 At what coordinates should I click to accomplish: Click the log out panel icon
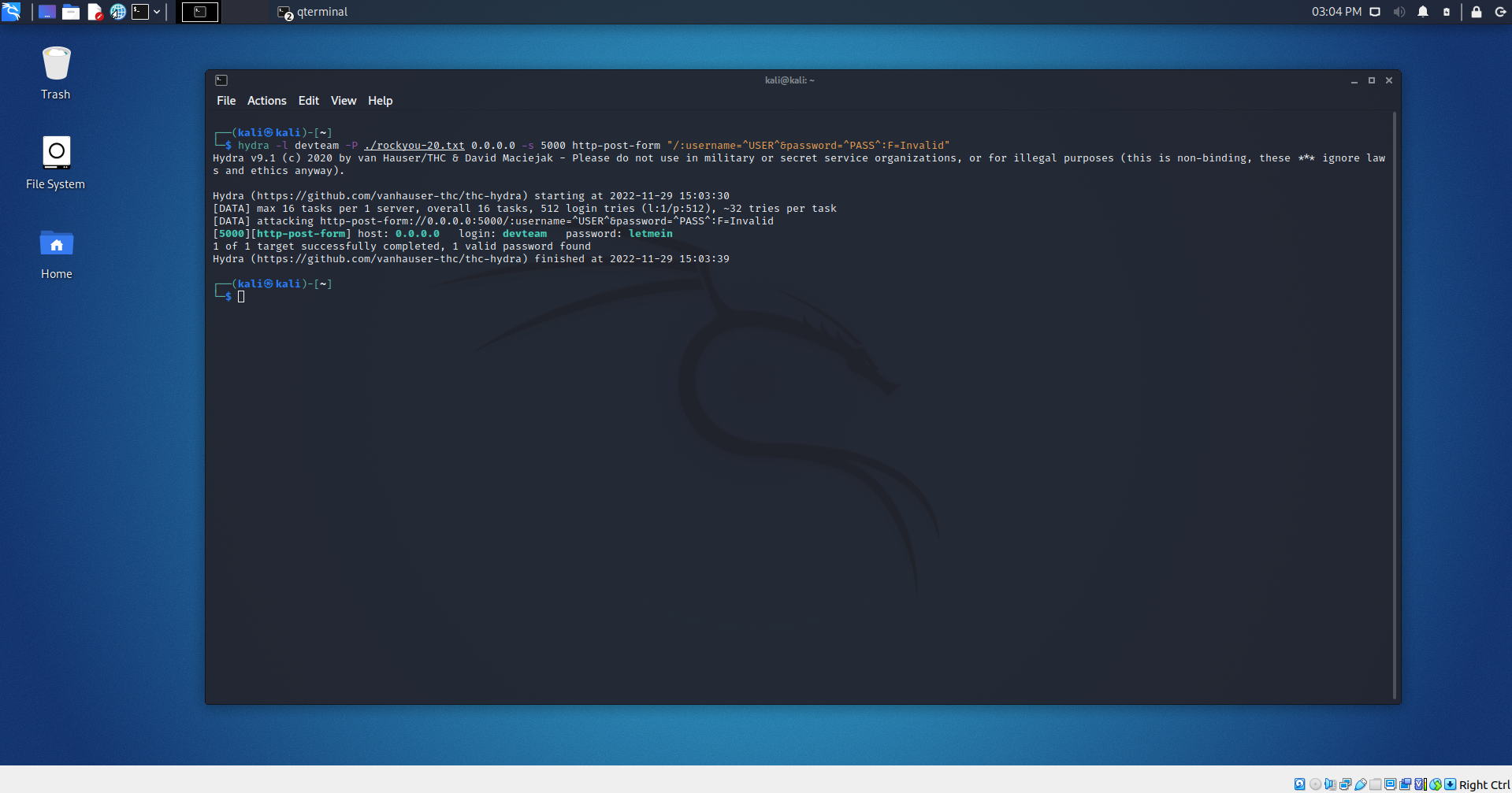click(x=1500, y=12)
